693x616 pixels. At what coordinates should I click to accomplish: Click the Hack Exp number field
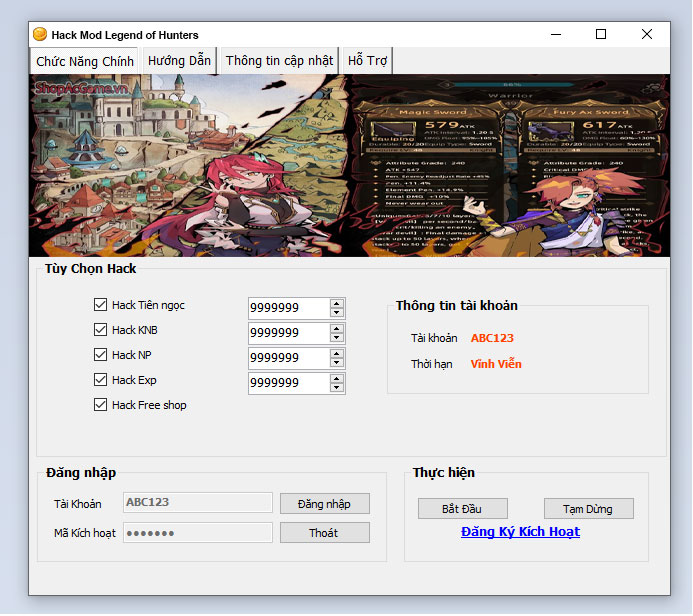point(289,384)
